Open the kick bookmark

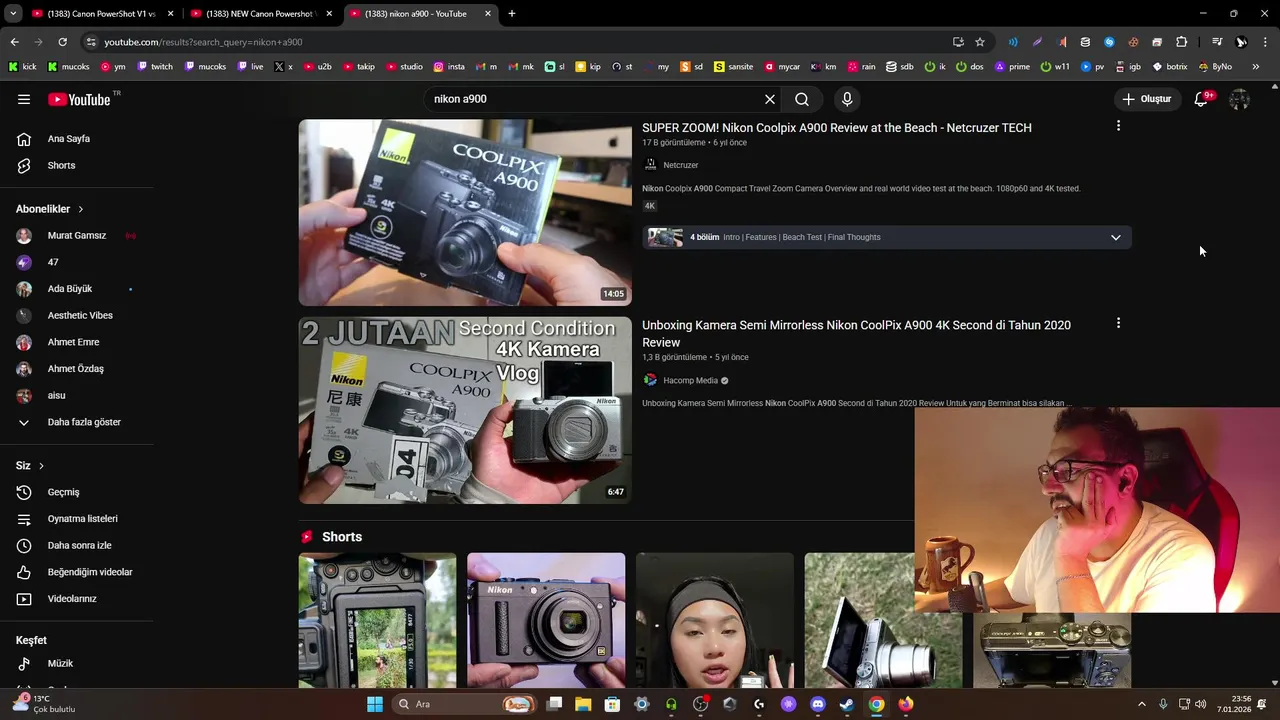[x=22, y=67]
